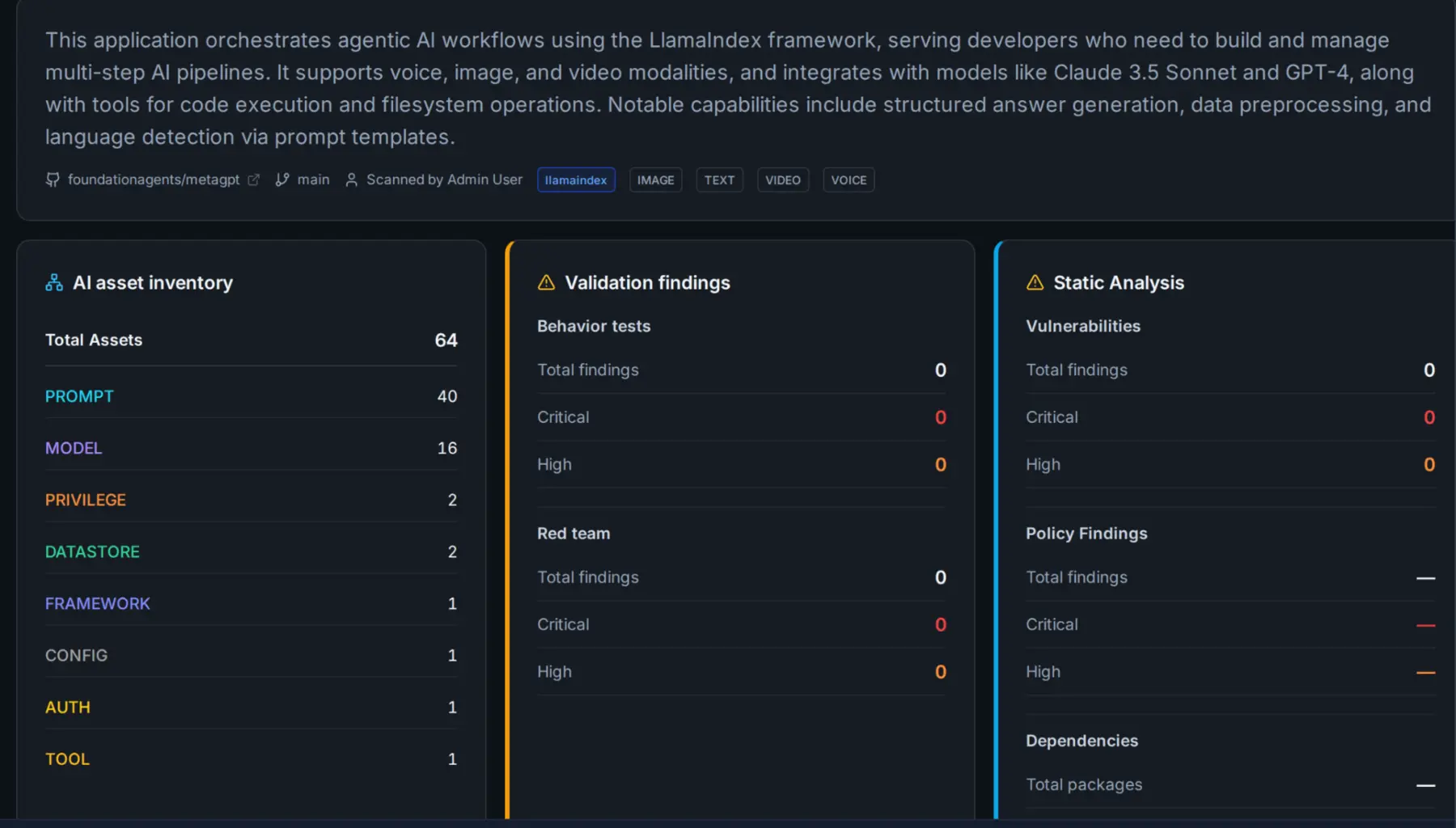Click the Dependencies section label

click(x=1081, y=741)
